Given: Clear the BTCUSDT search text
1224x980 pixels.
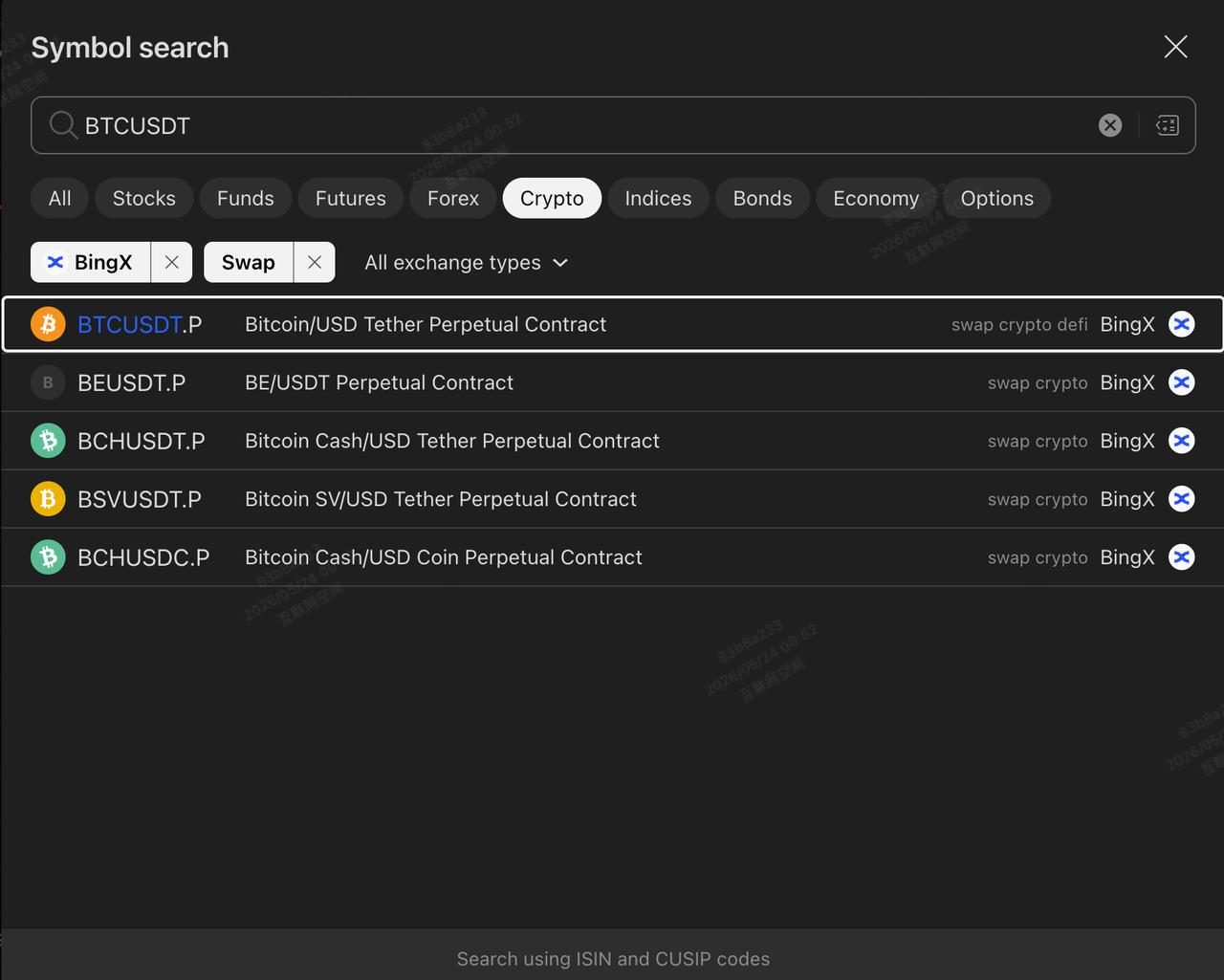Looking at the screenshot, I should pyautogui.click(x=1110, y=125).
